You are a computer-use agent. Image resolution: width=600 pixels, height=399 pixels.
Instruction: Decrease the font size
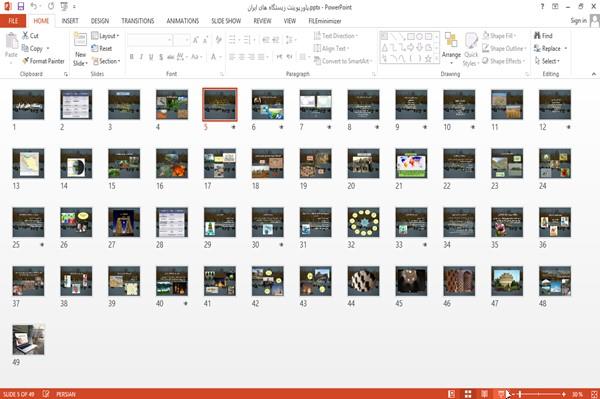pyautogui.click(x=205, y=40)
